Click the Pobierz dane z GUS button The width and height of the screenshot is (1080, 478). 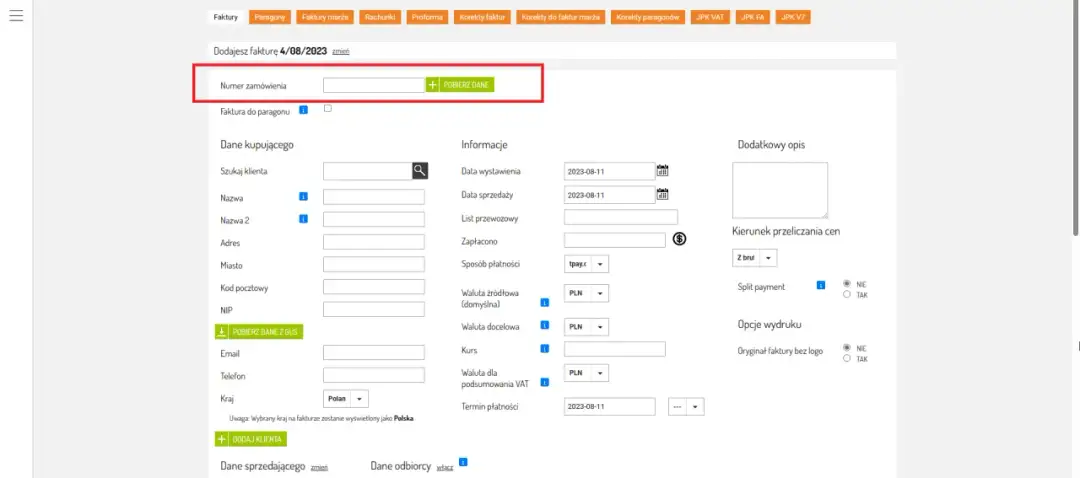pyautogui.click(x=258, y=332)
